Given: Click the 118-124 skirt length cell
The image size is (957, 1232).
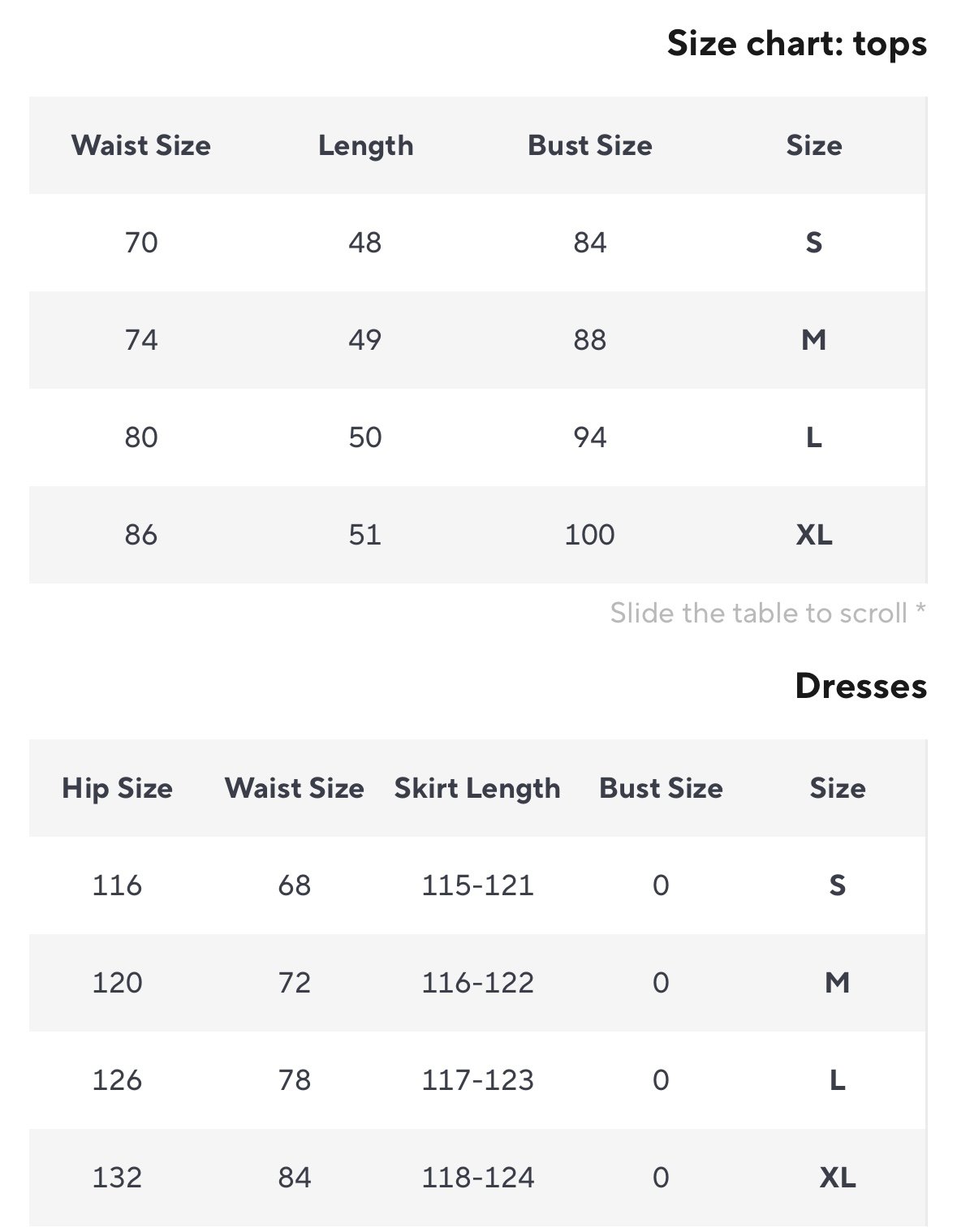Looking at the screenshot, I should click(x=477, y=1178).
